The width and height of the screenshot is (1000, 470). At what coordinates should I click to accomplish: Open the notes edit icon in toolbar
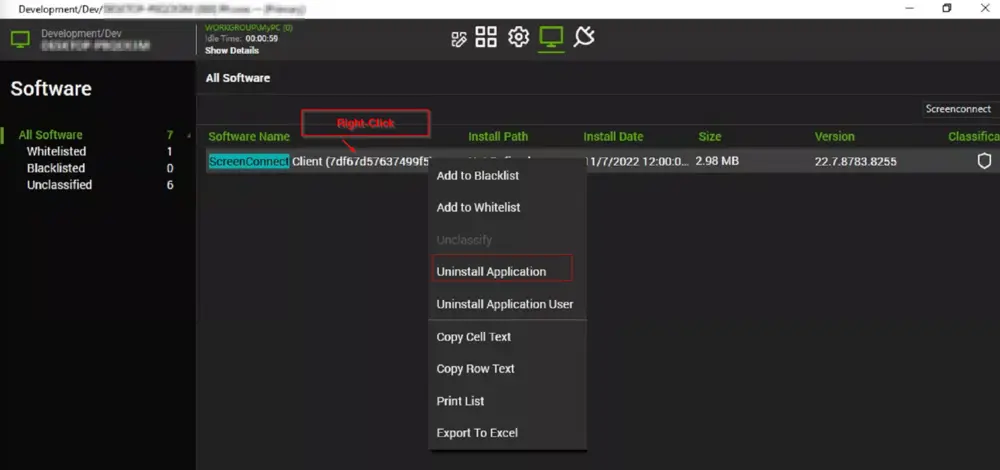click(x=458, y=38)
